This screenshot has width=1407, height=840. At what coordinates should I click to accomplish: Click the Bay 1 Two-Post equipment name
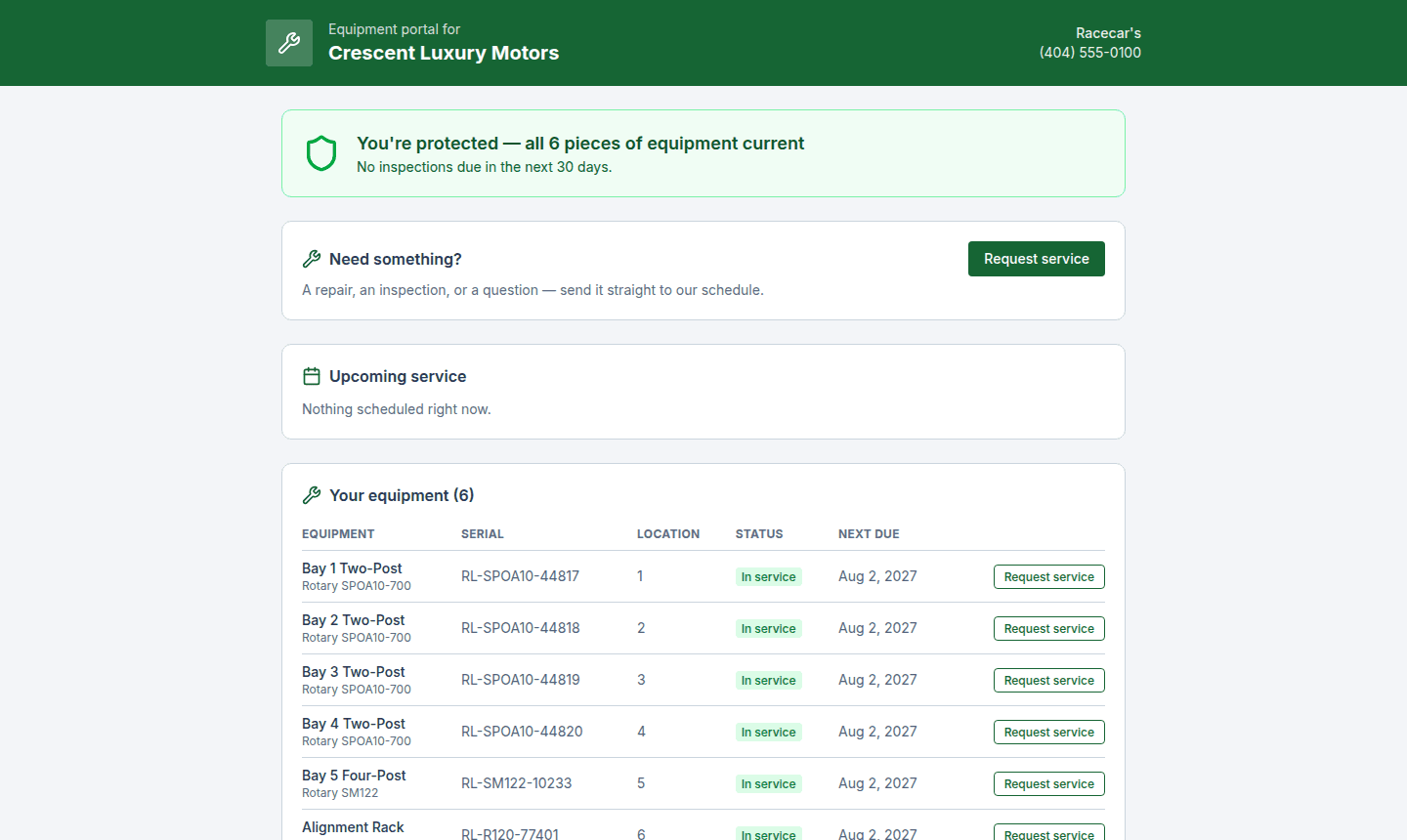352,568
